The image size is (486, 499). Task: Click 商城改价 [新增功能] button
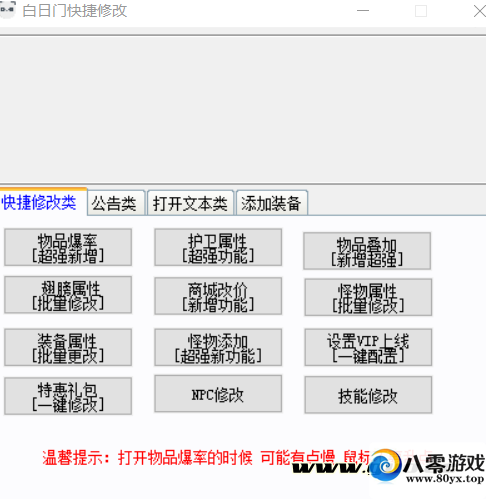point(218,296)
